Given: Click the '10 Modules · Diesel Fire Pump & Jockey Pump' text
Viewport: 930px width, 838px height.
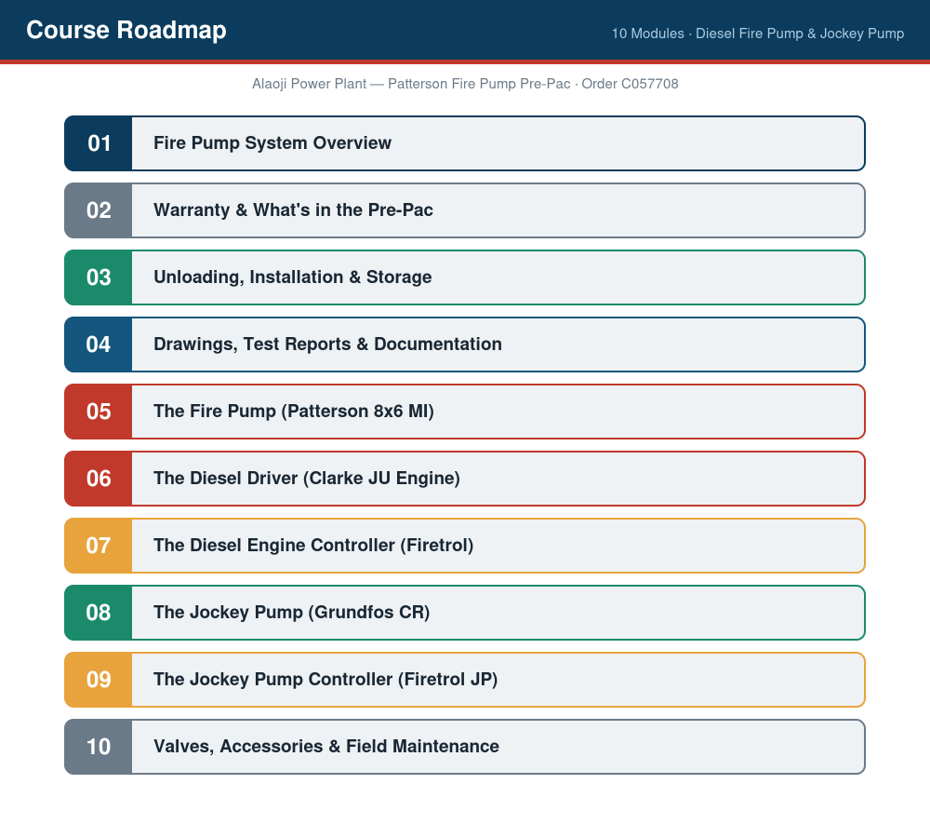Looking at the screenshot, I should pyautogui.click(x=758, y=33).
